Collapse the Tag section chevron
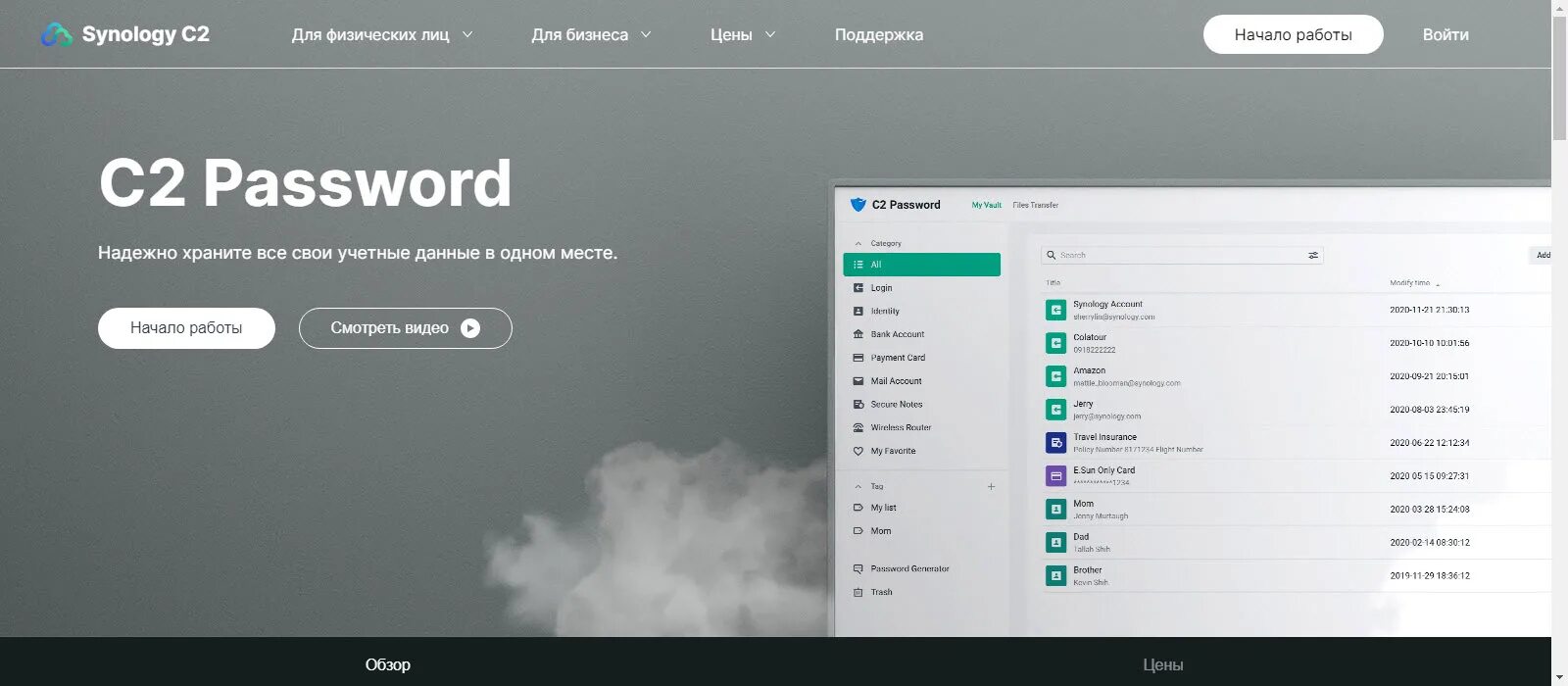1568x686 pixels. point(858,486)
